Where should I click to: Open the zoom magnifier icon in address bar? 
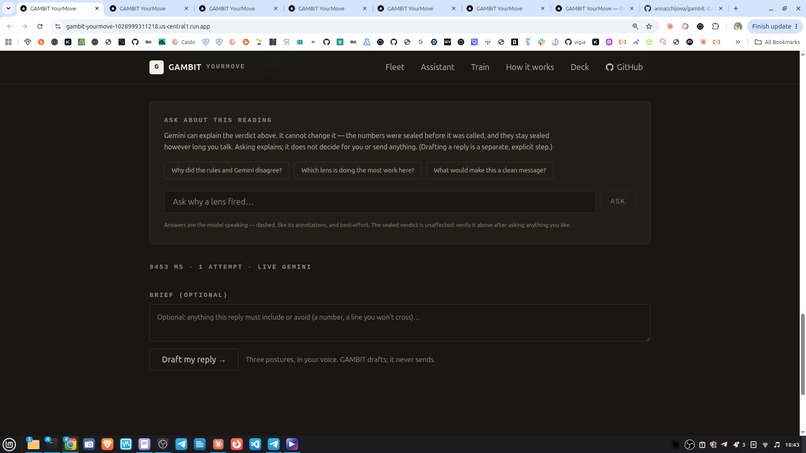click(x=635, y=26)
